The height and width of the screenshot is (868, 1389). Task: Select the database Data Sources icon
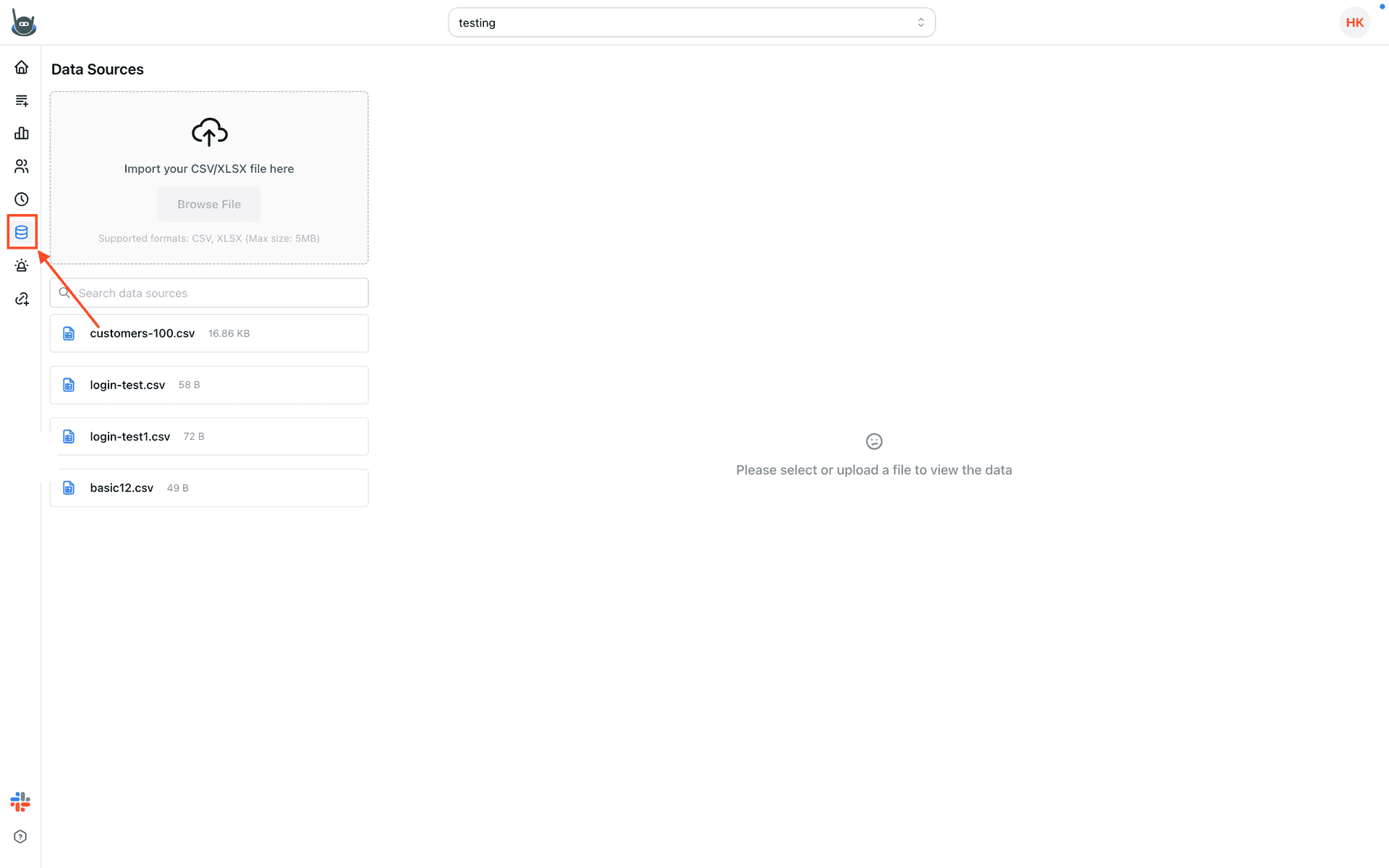coord(22,232)
